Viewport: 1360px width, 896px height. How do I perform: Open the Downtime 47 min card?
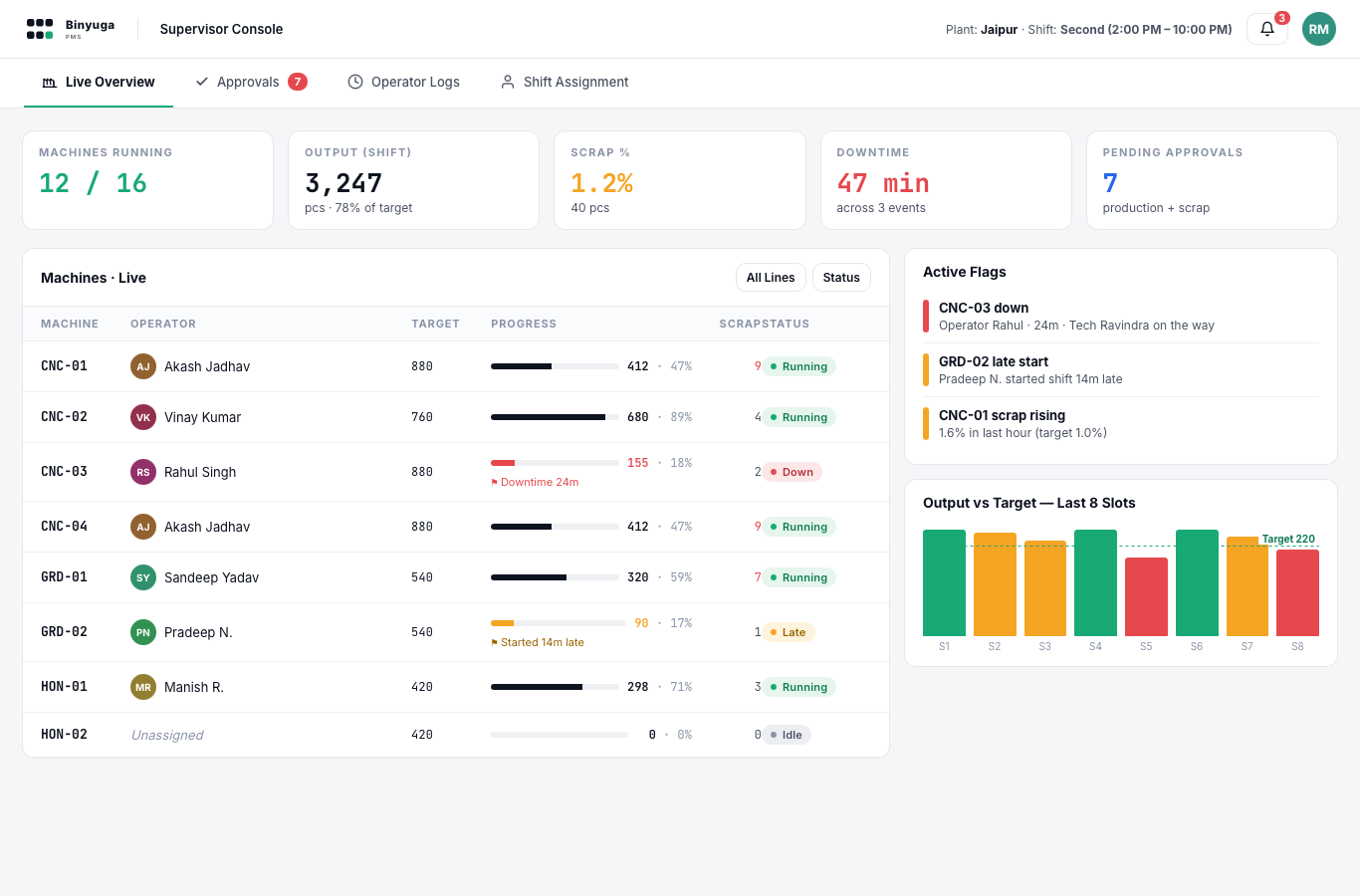[x=946, y=180]
